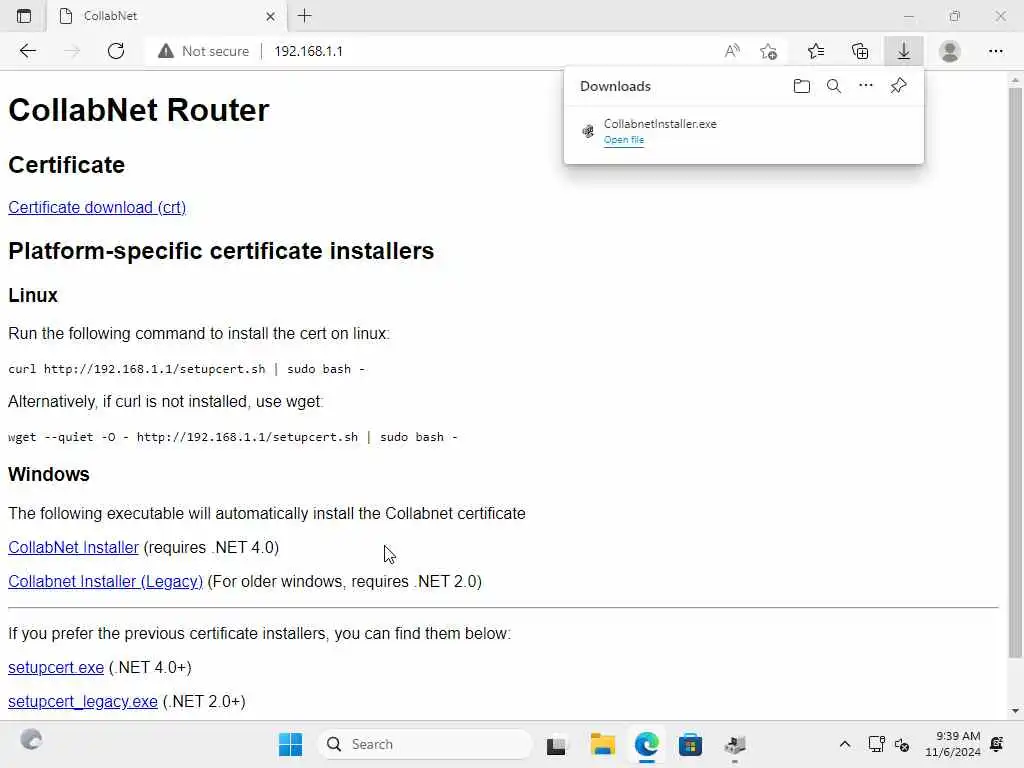Open tab actions menu icon
The width and height of the screenshot is (1024, 768).
24,16
